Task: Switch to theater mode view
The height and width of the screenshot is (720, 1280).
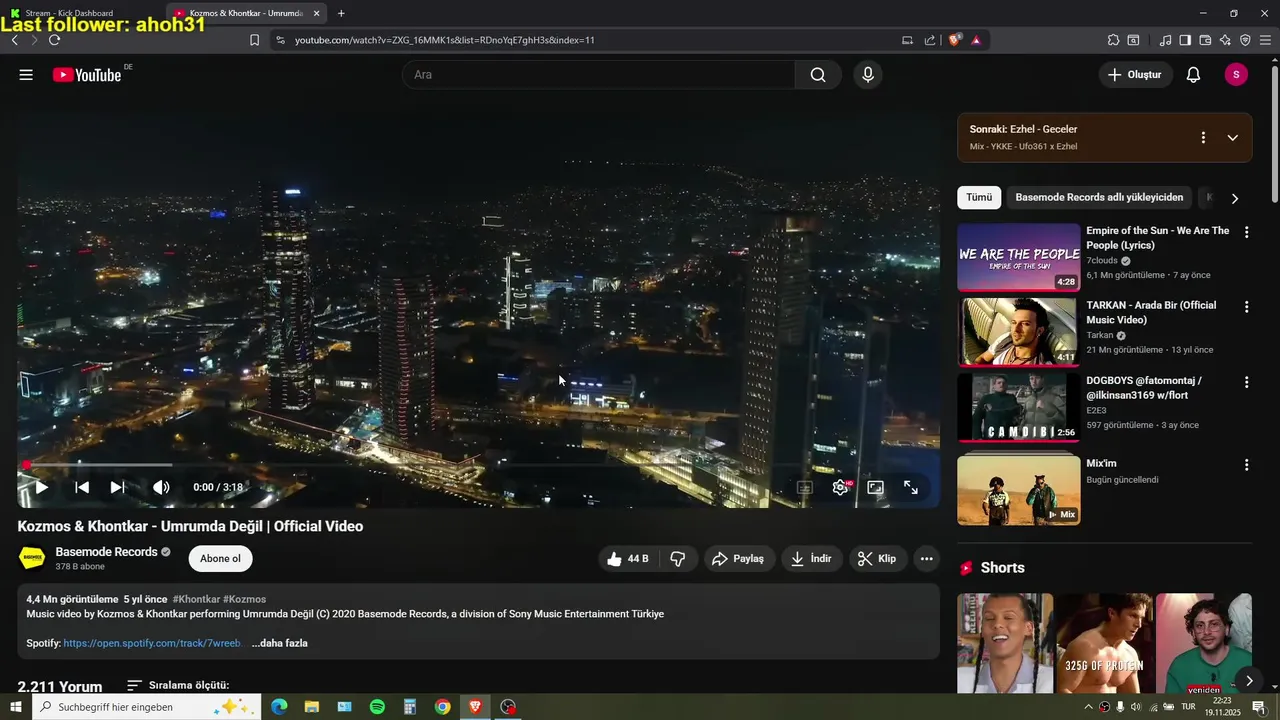Action: coord(875,488)
